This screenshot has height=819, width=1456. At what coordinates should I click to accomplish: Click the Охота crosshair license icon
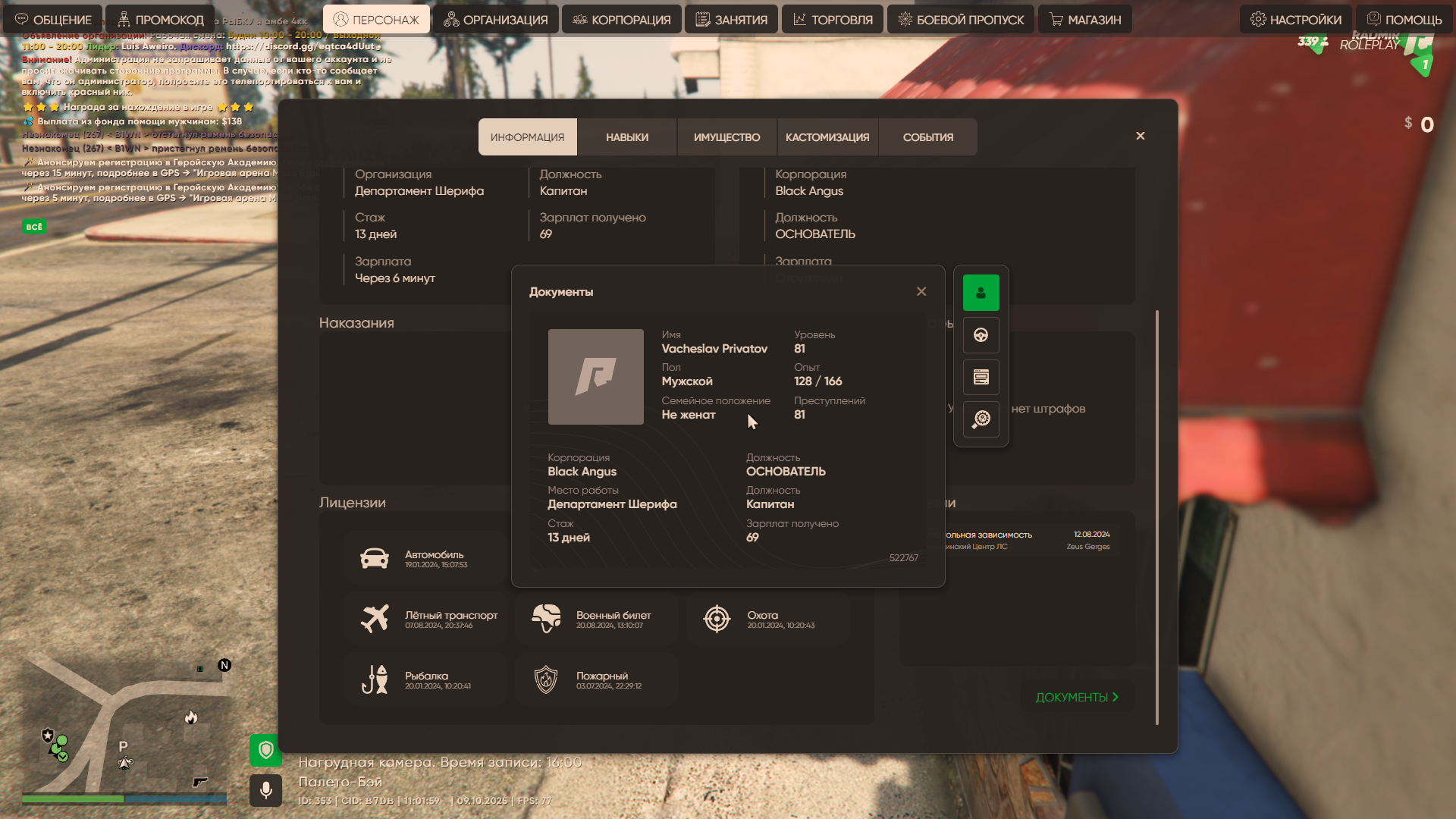[x=717, y=619]
